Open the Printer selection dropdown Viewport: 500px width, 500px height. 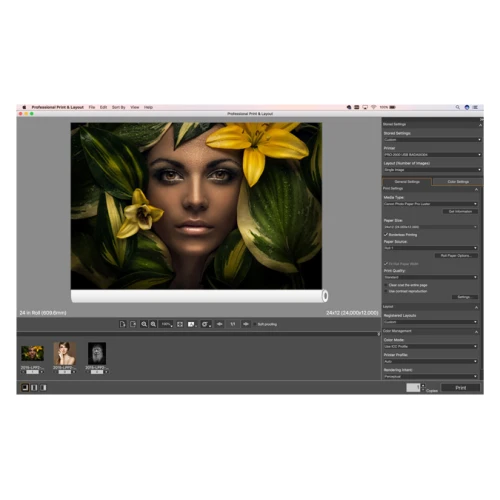click(x=432, y=155)
